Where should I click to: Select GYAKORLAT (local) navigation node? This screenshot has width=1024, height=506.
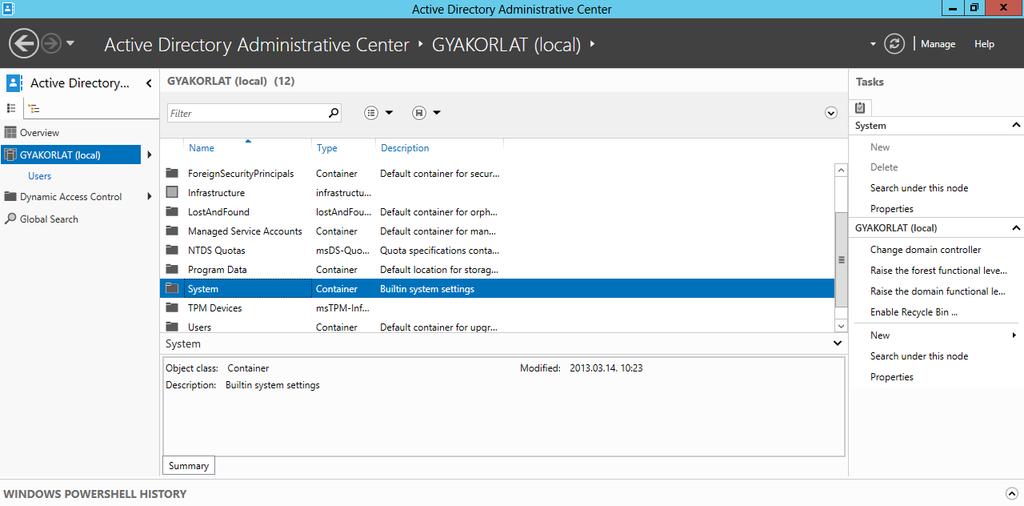(71, 155)
